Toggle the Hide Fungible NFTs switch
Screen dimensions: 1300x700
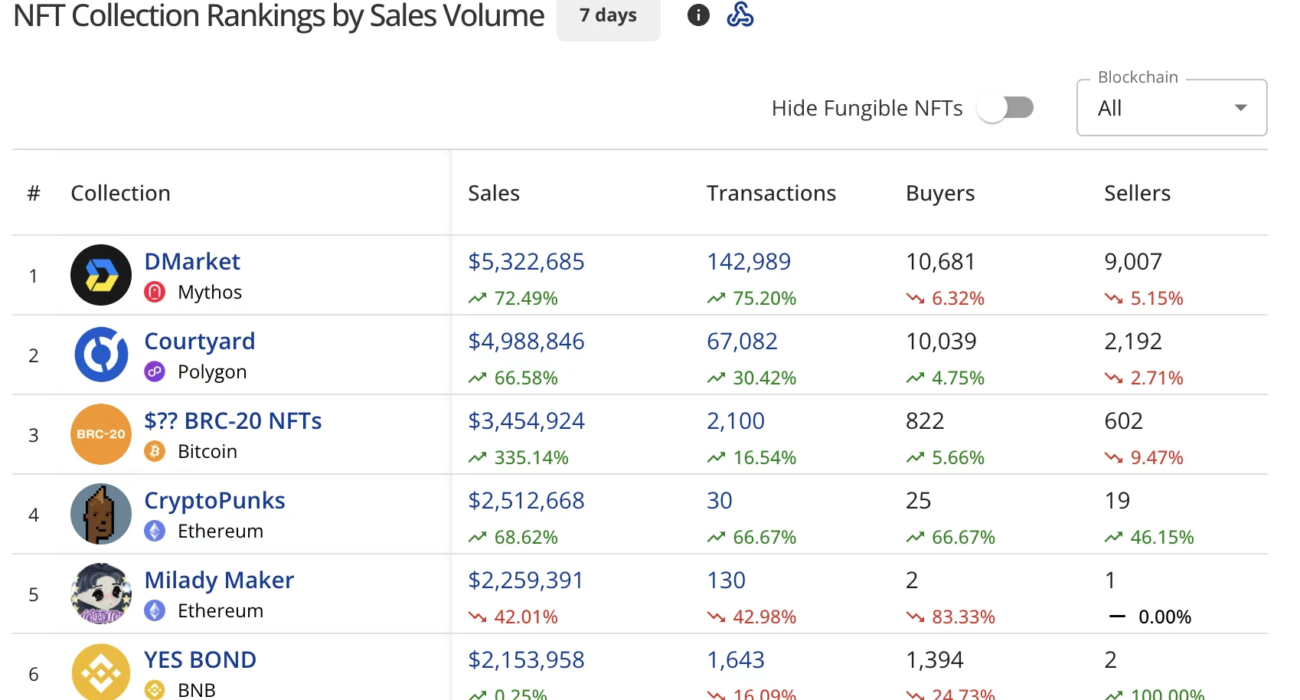pos(1006,108)
